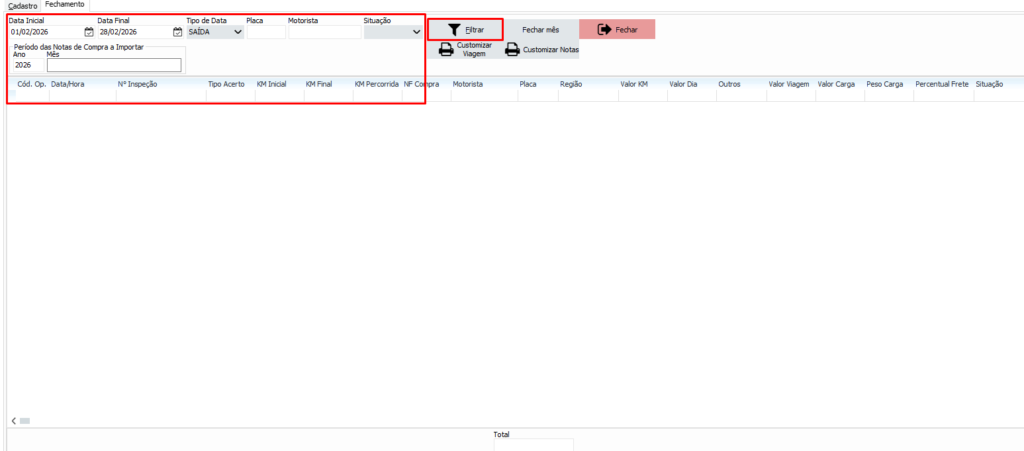Image resolution: width=1024 pixels, height=451 pixels.
Task: Expand the Situação dropdown
Action: [416, 32]
